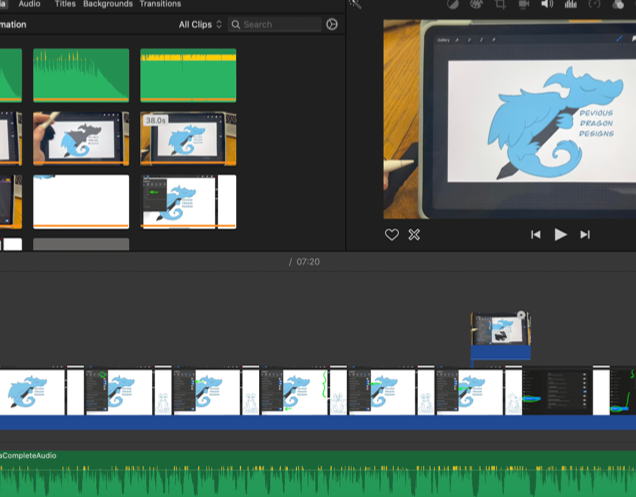Switch to the Transitions tab
Image resolution: width=636 pixels, height=497 pixels.
coord(160,4)
